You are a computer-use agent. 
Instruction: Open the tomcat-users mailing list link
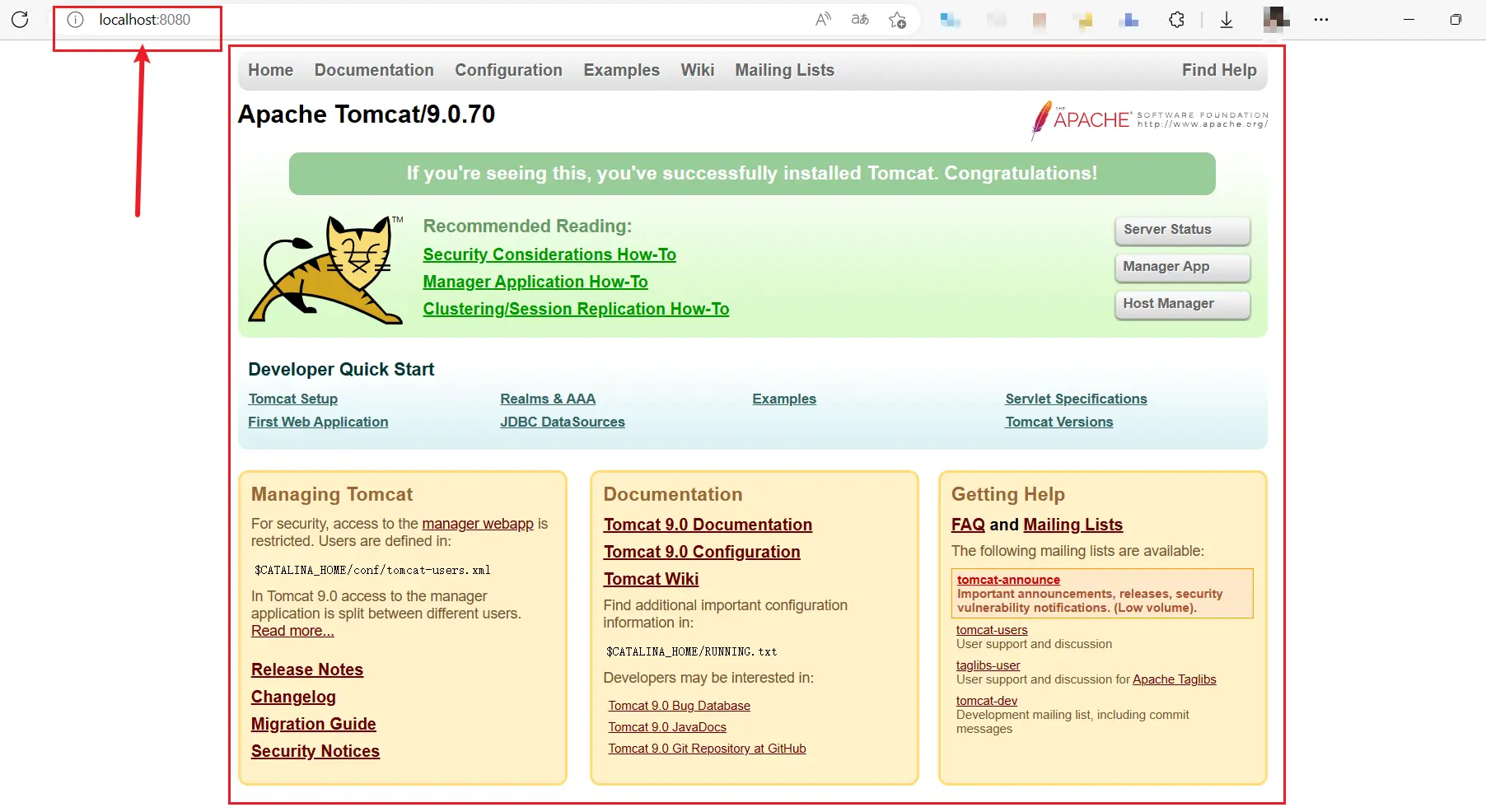[x=992, y=630]
